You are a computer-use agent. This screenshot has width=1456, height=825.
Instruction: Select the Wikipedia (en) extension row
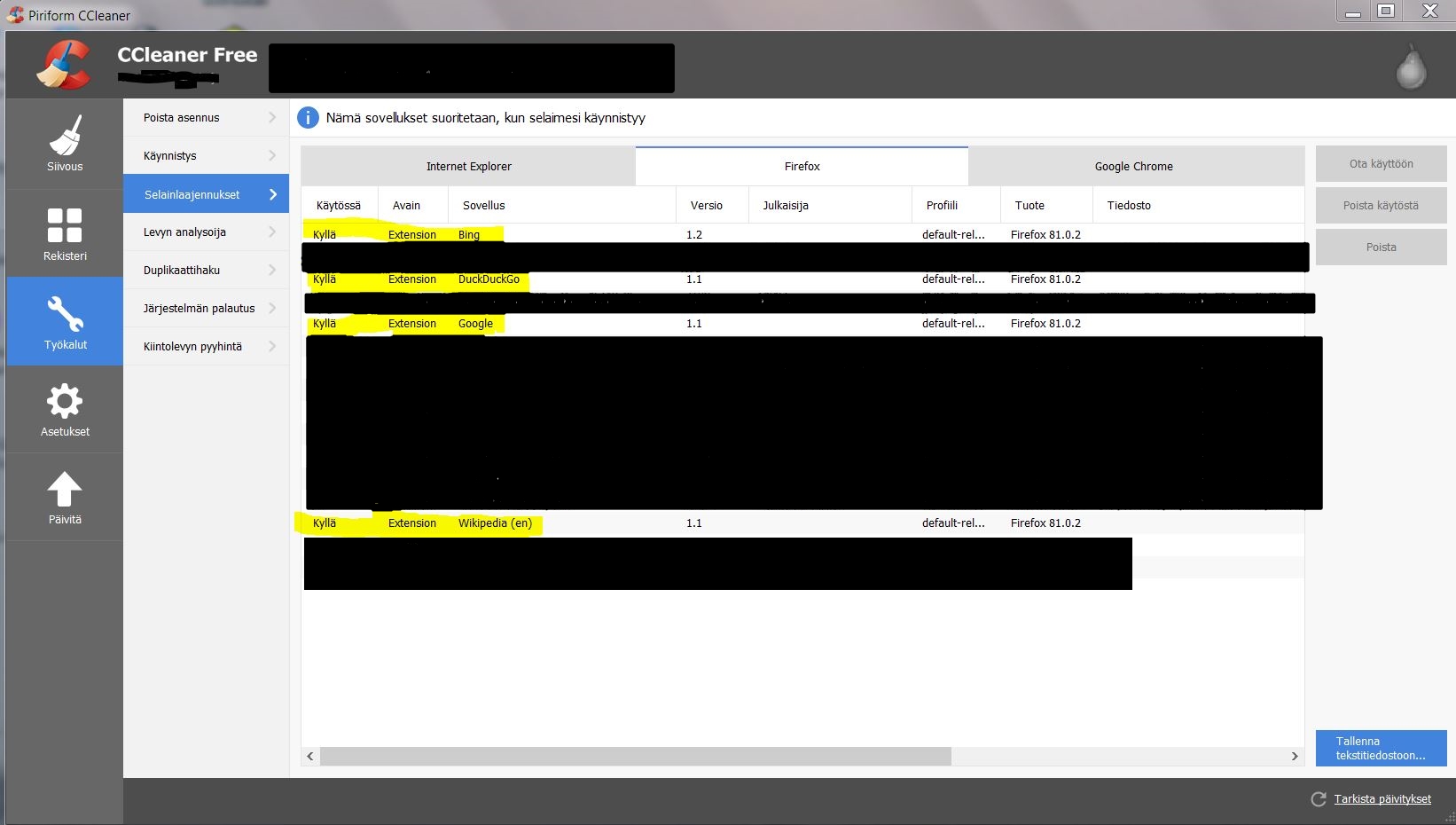coord(802,522)
